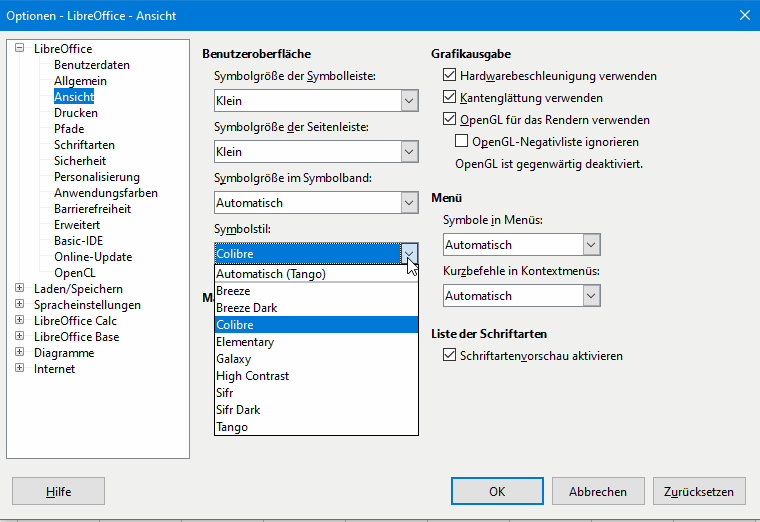Expand the Diagramme node
760x522 pixels.
click(x=19, y=352)
